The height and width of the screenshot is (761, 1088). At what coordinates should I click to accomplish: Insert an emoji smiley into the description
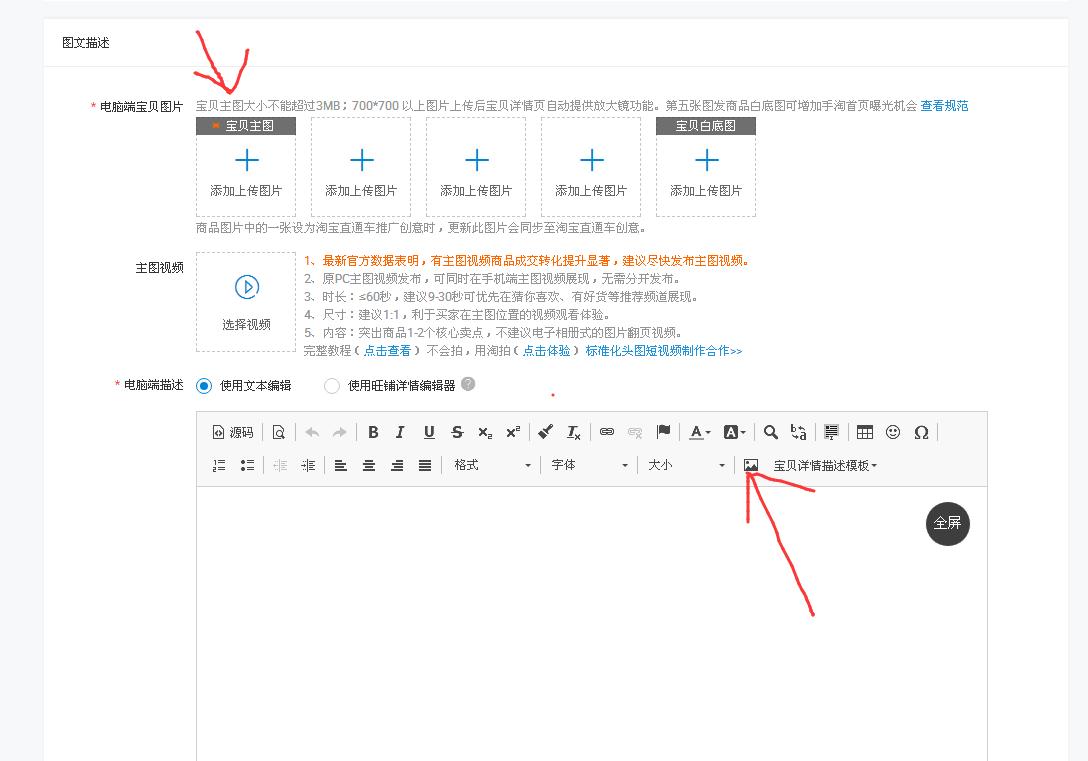click(x=892, y=431)
